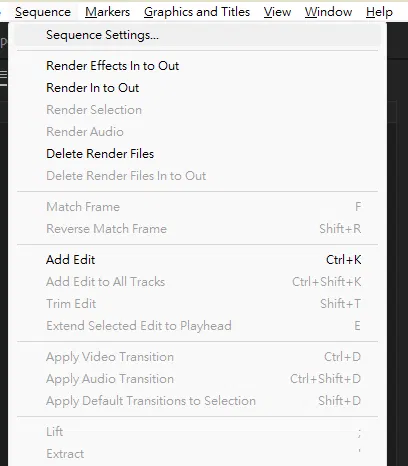Click the Lift menu entry

[x=197, y=432]
